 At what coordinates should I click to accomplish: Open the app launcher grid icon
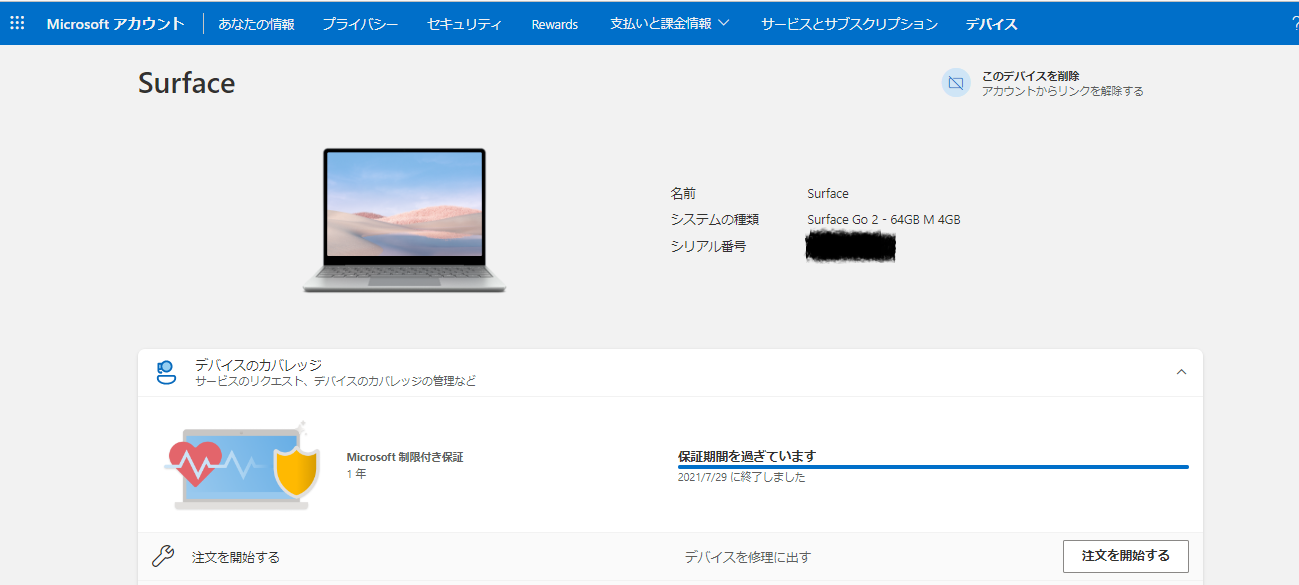(x=17, y=23)
